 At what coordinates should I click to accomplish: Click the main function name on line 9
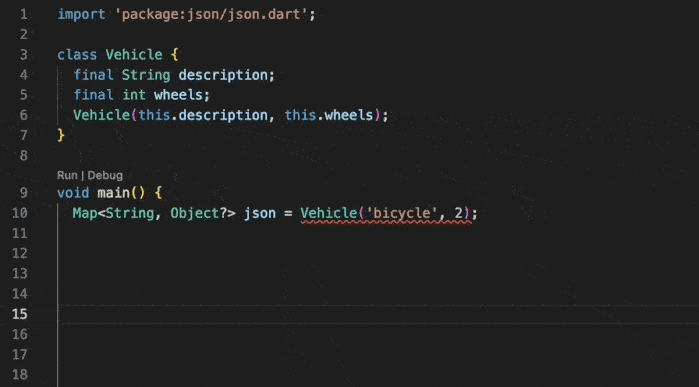pyautogui.click(x=113, y=193)
